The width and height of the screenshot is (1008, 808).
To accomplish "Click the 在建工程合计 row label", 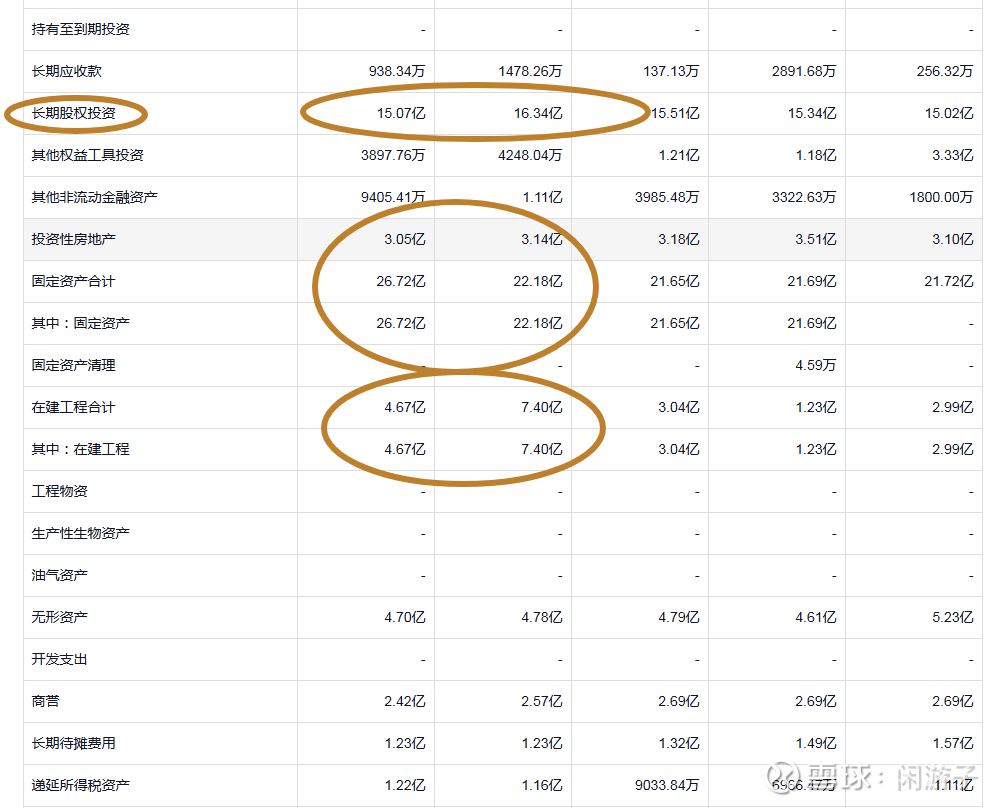I will [x=74, y=408].
